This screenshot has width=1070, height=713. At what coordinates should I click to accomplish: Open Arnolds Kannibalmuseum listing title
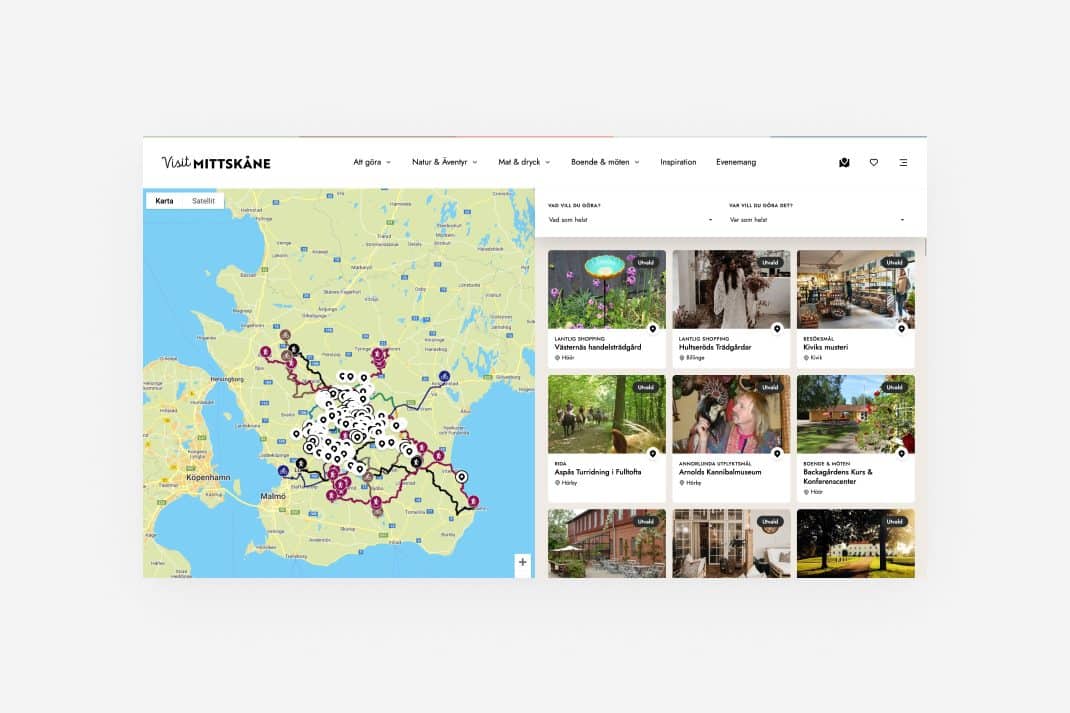[720, 472]
